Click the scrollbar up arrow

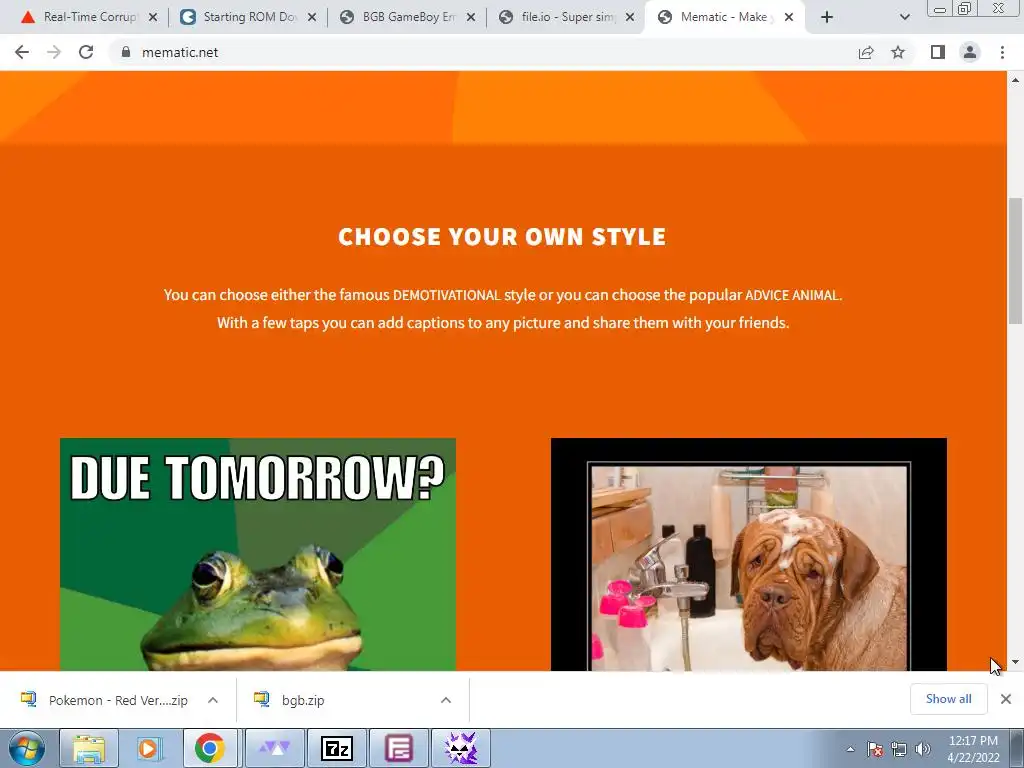[x=1015, y=80]
